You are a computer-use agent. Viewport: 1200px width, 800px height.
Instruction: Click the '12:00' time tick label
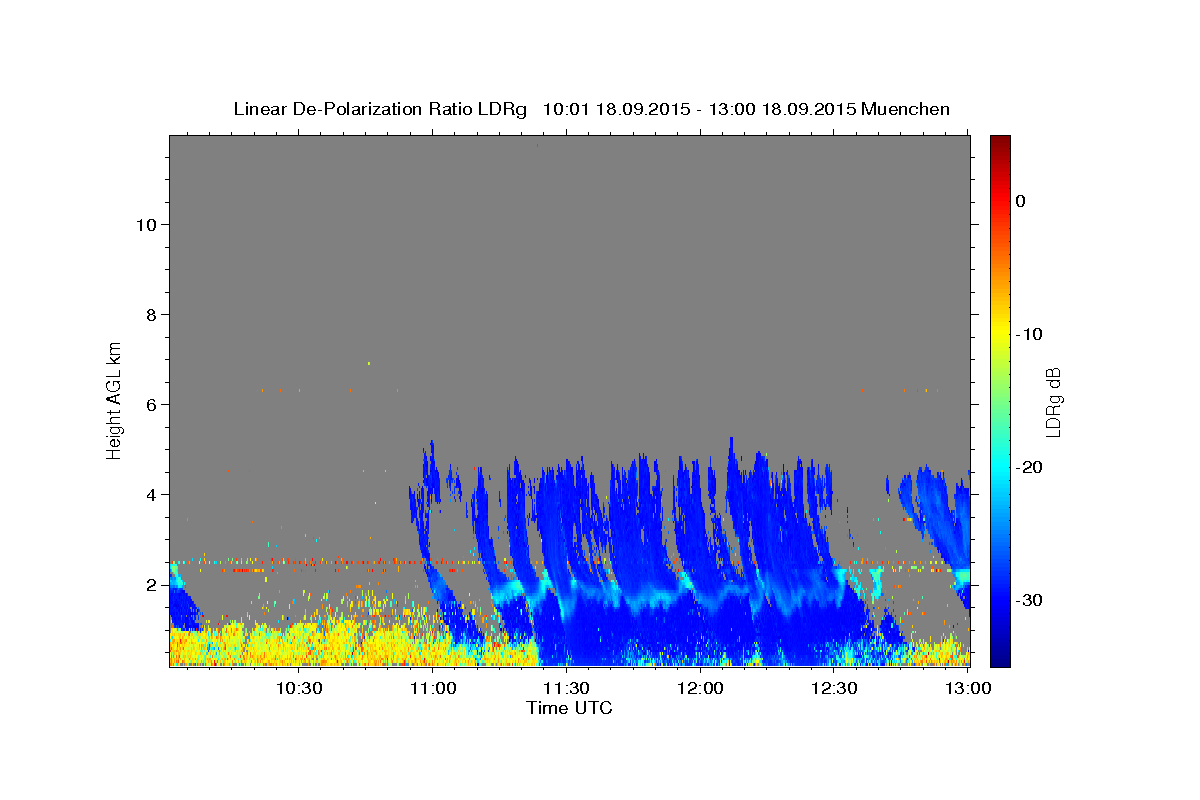(x=700, y=689)
